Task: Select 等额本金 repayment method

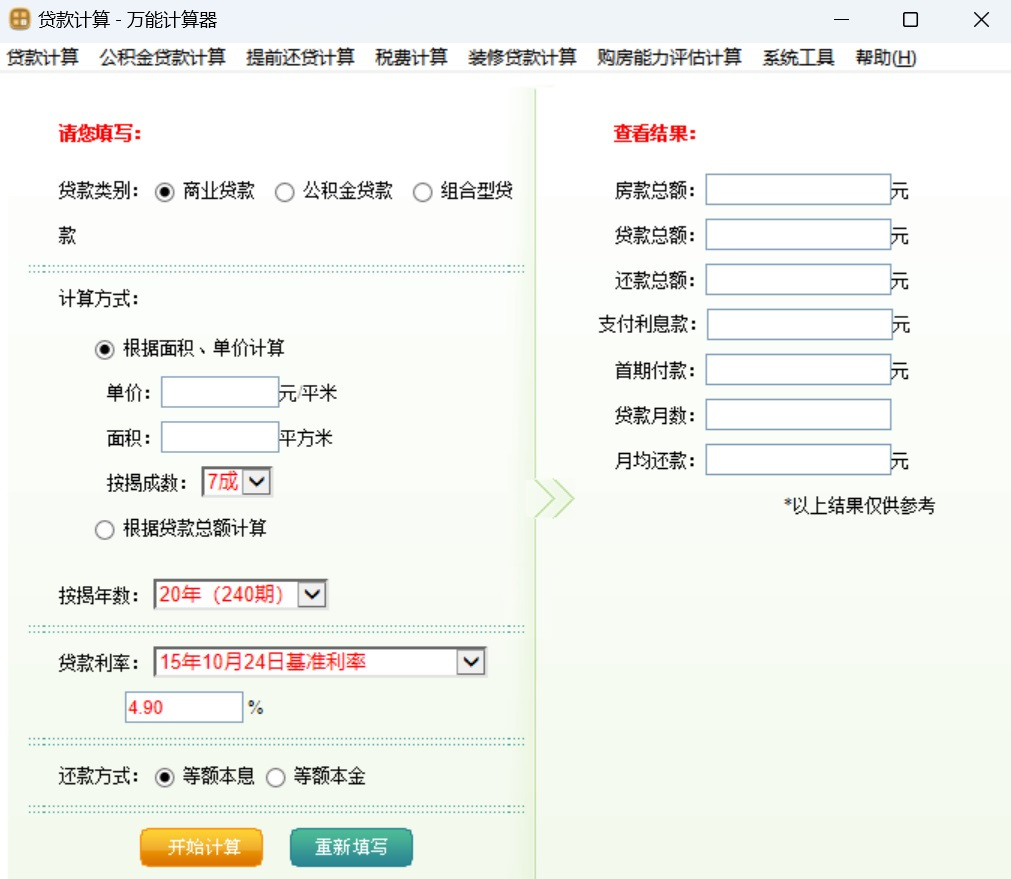Action: (276, 778)
